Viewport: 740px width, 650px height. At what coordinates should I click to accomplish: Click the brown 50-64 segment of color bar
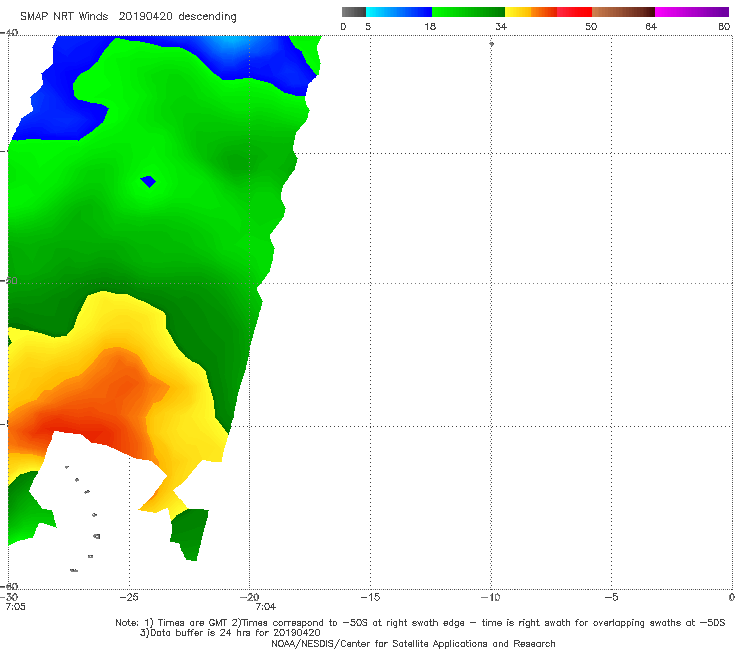[623, 12]
